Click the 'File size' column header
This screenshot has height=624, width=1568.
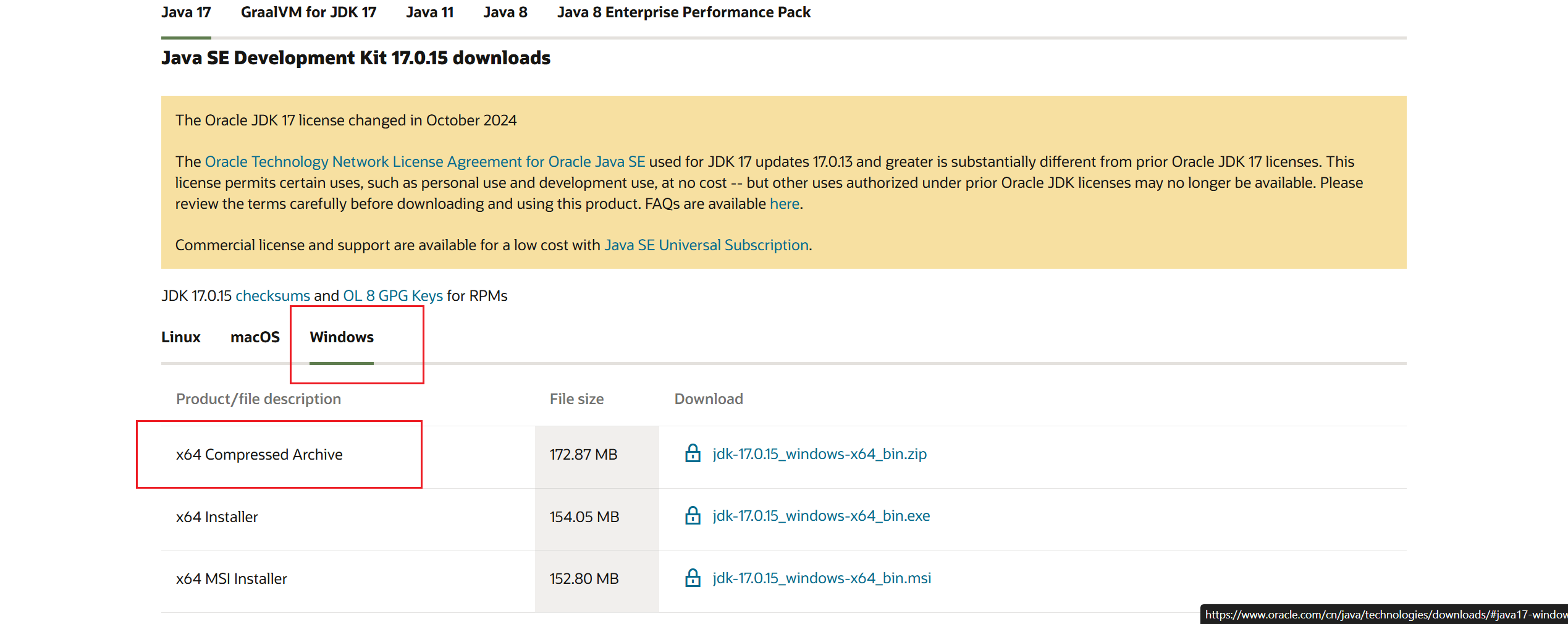[x=576, y=399]
